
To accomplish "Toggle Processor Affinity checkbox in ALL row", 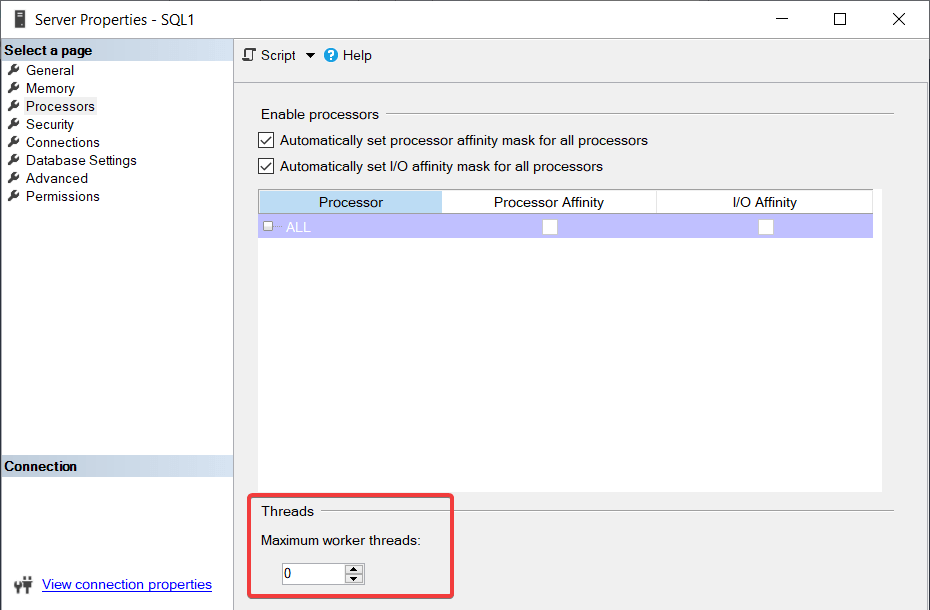I will [x=549, y=227].
